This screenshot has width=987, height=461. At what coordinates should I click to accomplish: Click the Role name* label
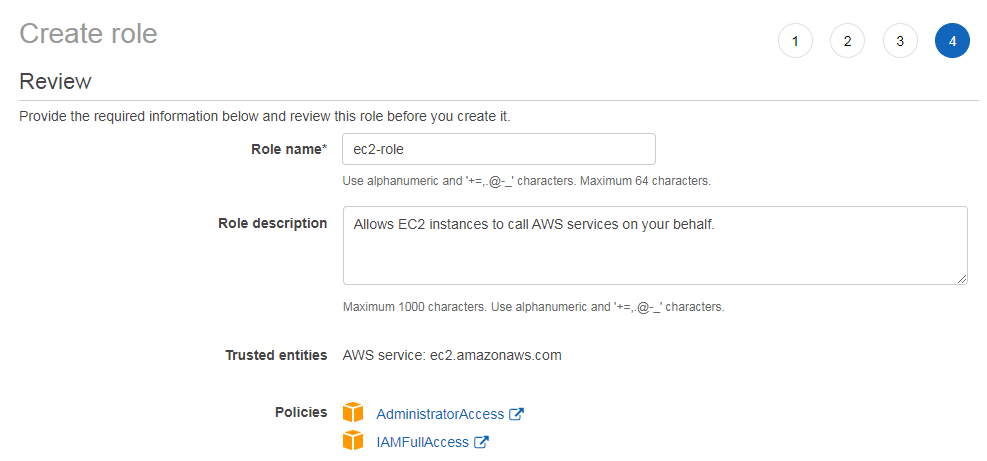(289, 149)
